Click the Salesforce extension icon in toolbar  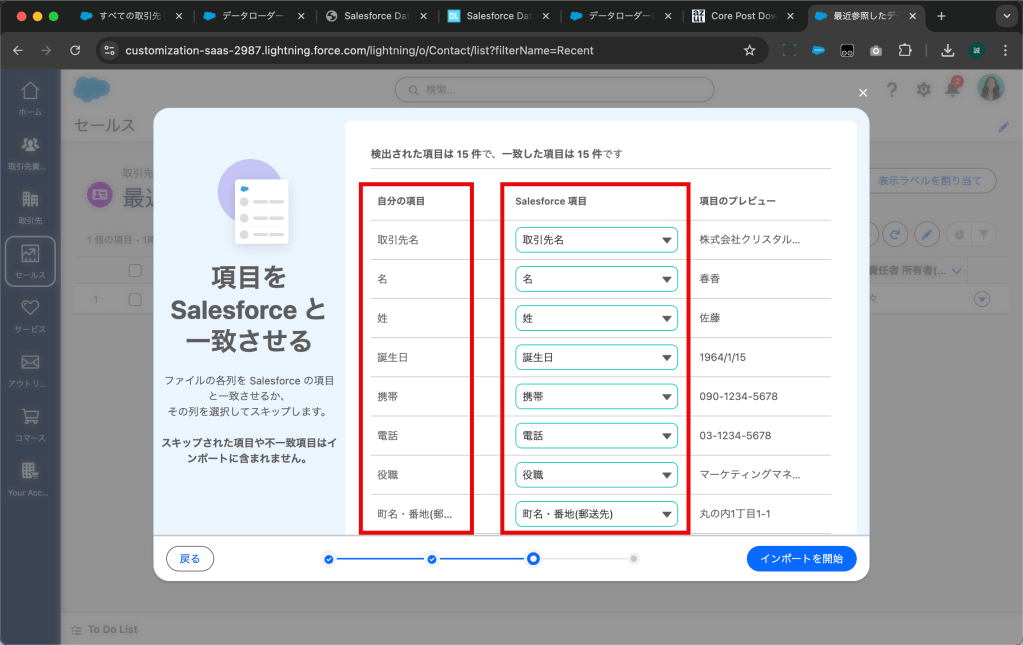pos(818,50)
